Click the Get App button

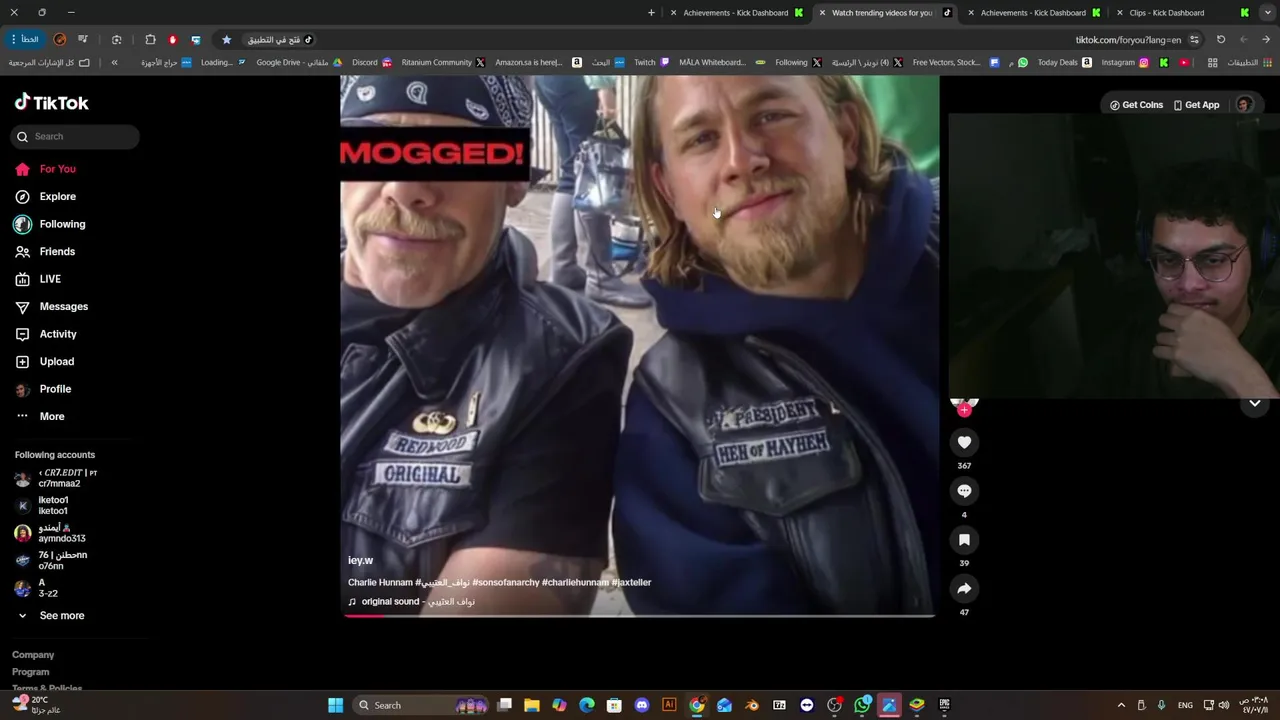[1196, 105]
